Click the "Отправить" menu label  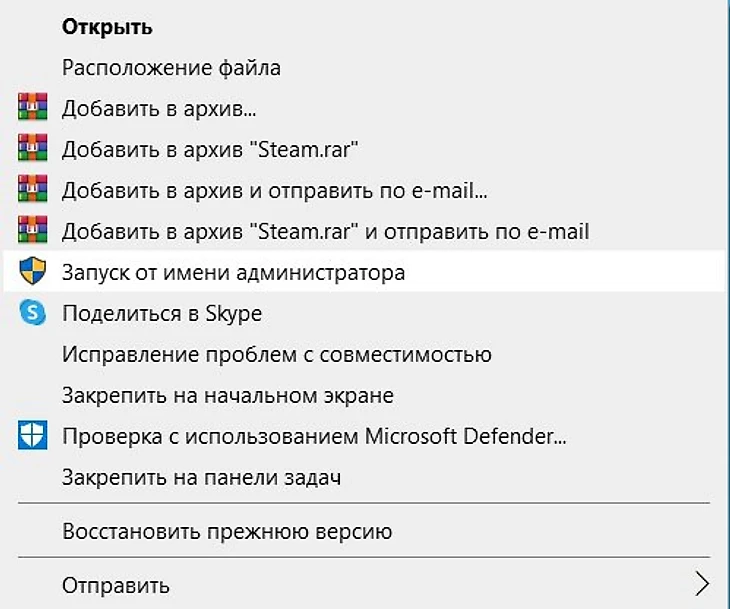pos(115,585)
